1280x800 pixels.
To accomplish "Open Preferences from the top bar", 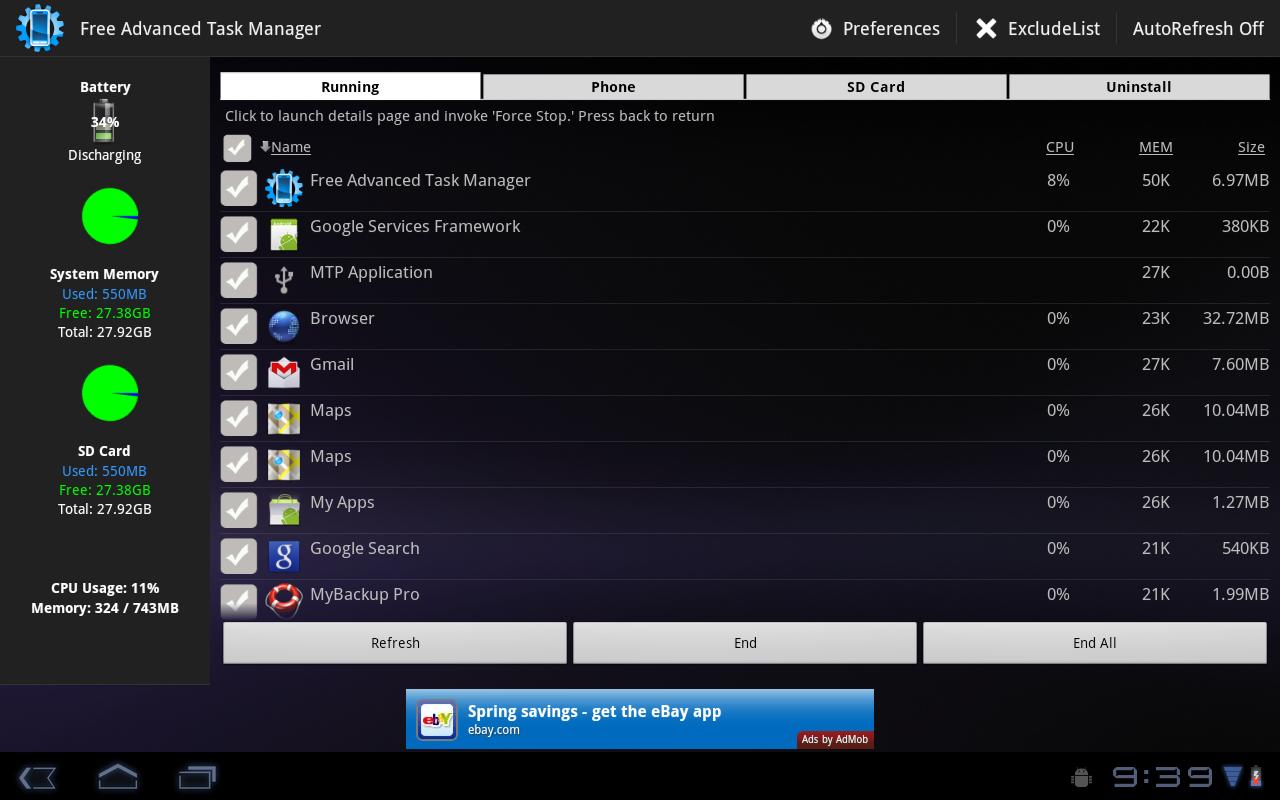I will pos(876,28).
